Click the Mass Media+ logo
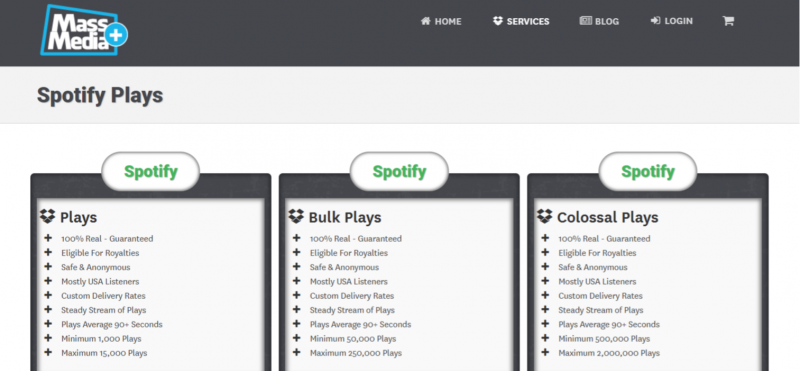The width and height of the screenshot is (800, 371). click(84, 30)
